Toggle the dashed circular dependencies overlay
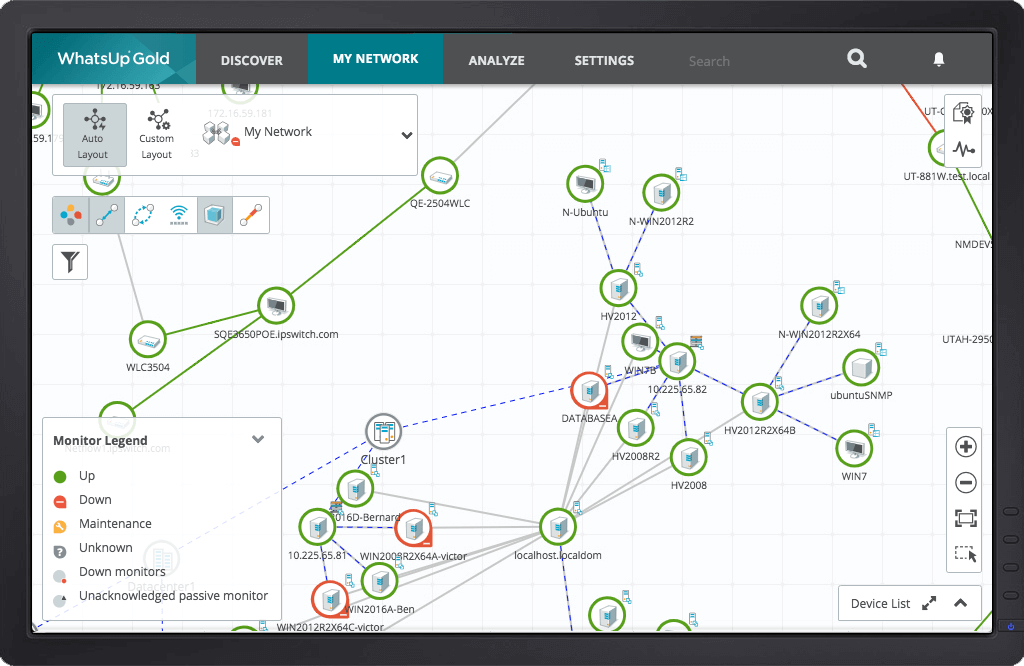1024x666 pixels. tap(142, 215)
